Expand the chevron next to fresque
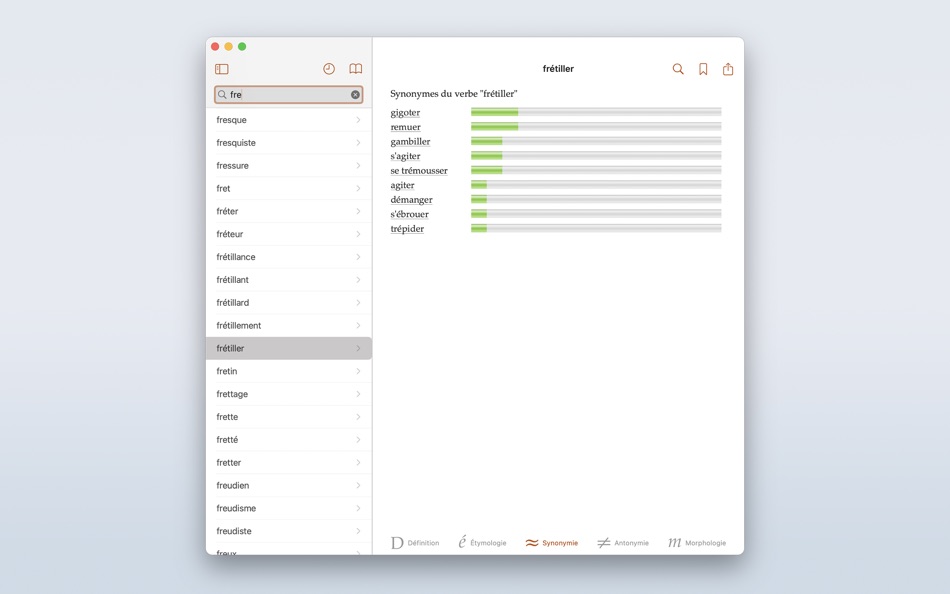The height and width of the screenshot is (594, 950). pos(359,119)
